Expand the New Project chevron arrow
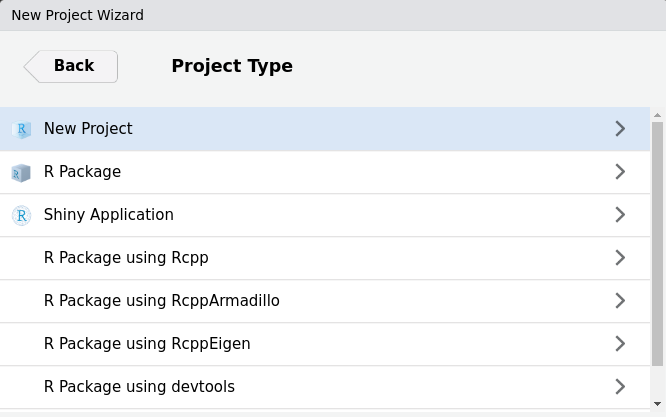The image size is (666, 417). [620, 129]
